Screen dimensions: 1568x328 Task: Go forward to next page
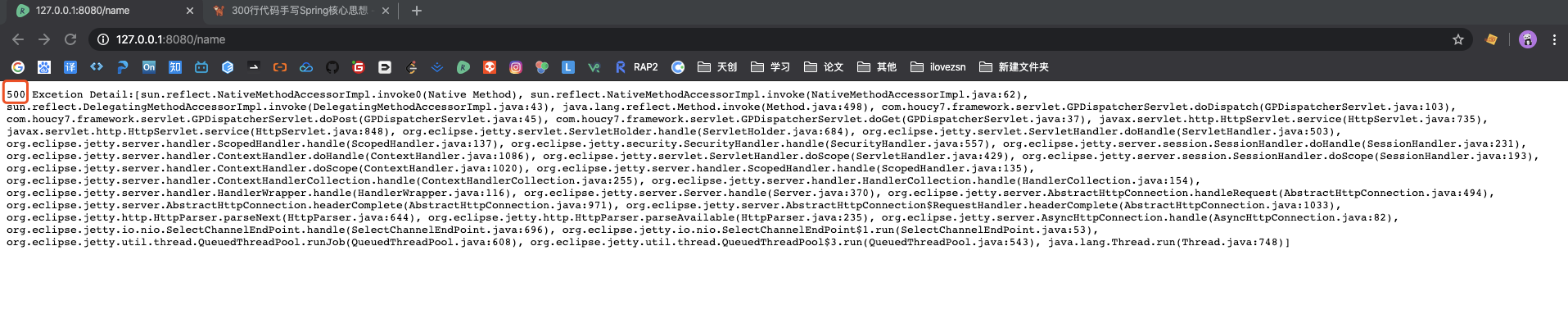tap(44, 39)
